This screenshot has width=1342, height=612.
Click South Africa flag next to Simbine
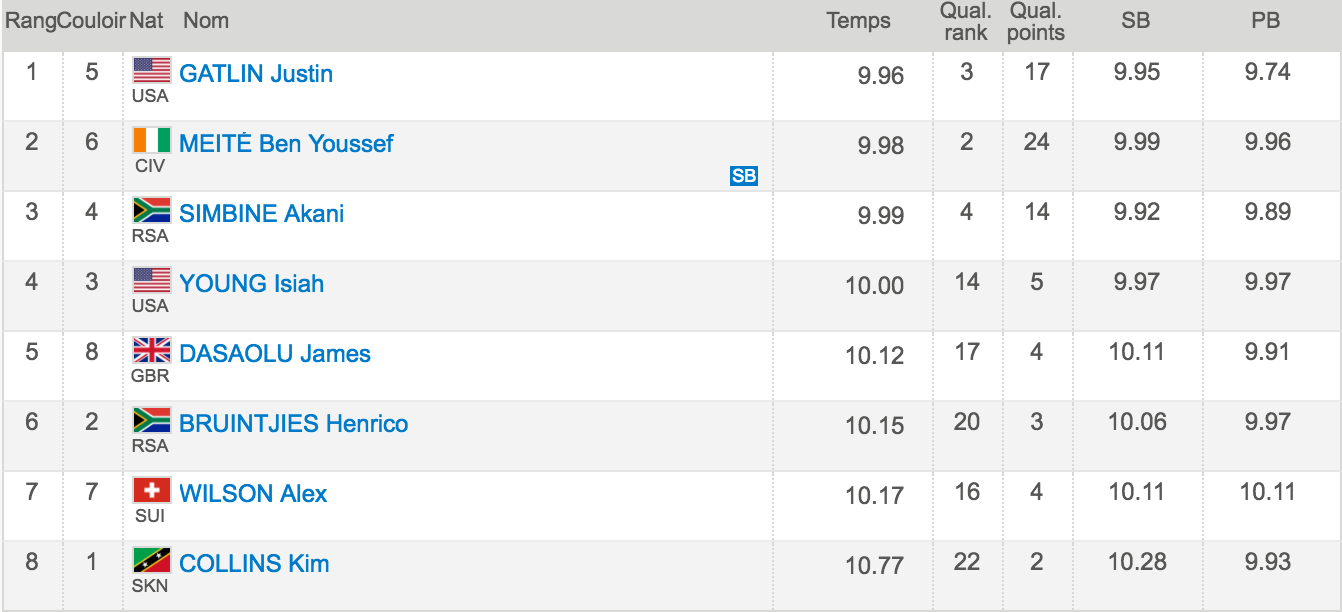(152, 210)
